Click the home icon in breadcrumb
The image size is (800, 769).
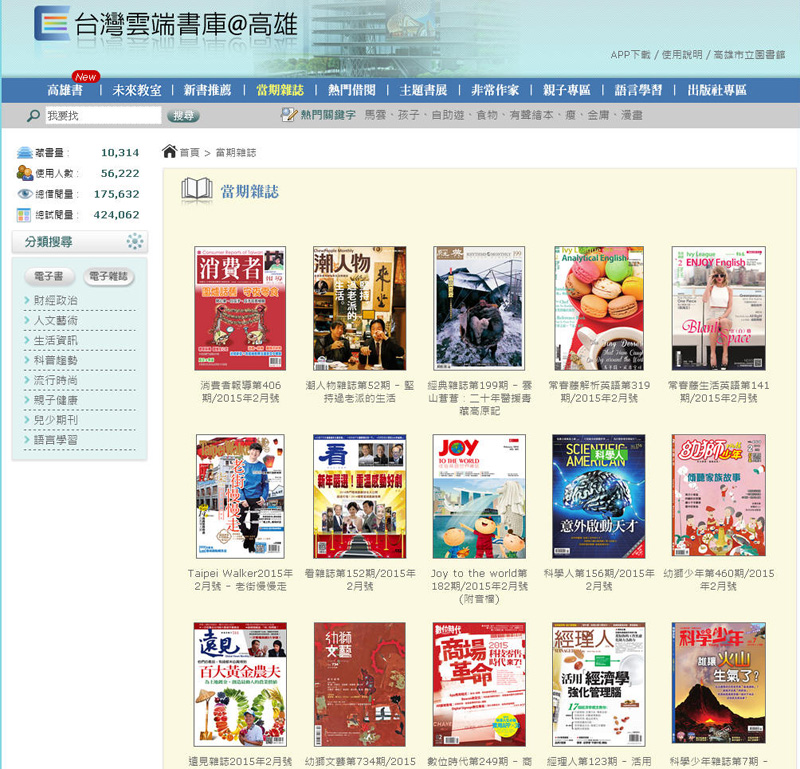pyautogui.click(x=169, y=151)
